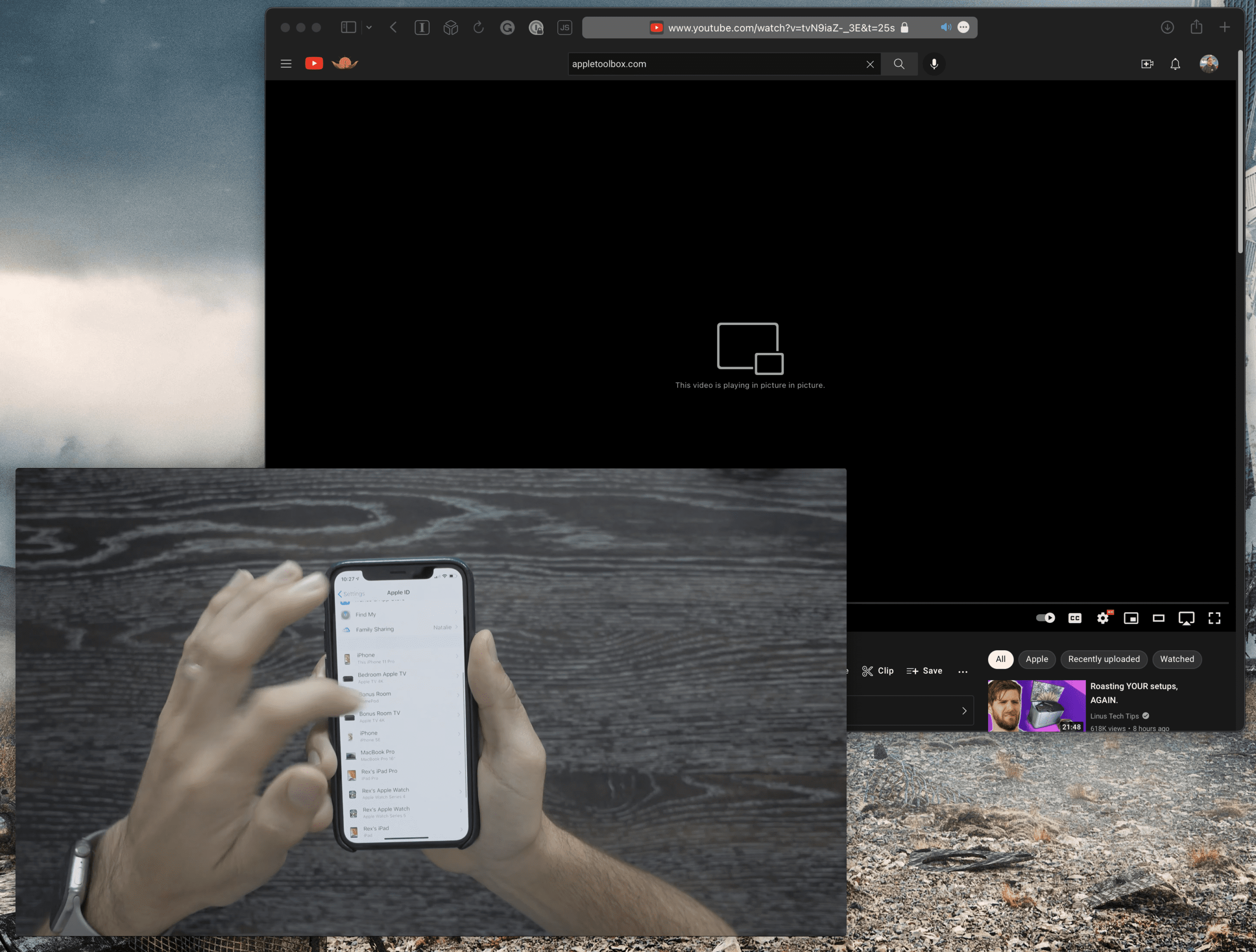Image resolution: width=1256 pixels, height=952 pixels.
Task: Open a new Safari tab
Action: point(1225,27)
